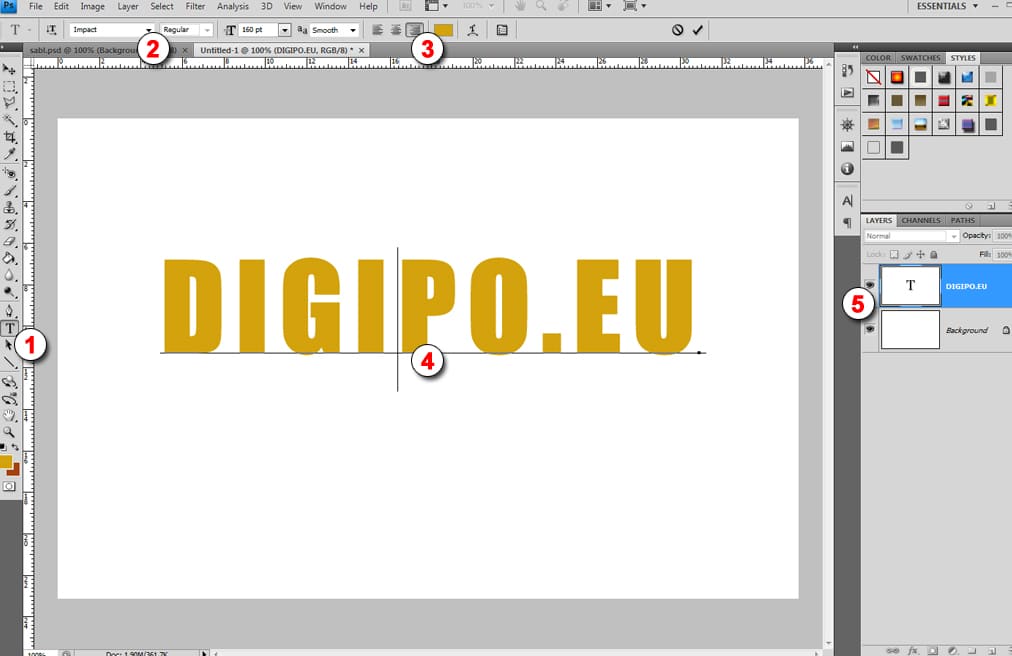Click the text color swatch in options bar
This screenshot has width=1012, height=656.
click(x=443, y=30)
